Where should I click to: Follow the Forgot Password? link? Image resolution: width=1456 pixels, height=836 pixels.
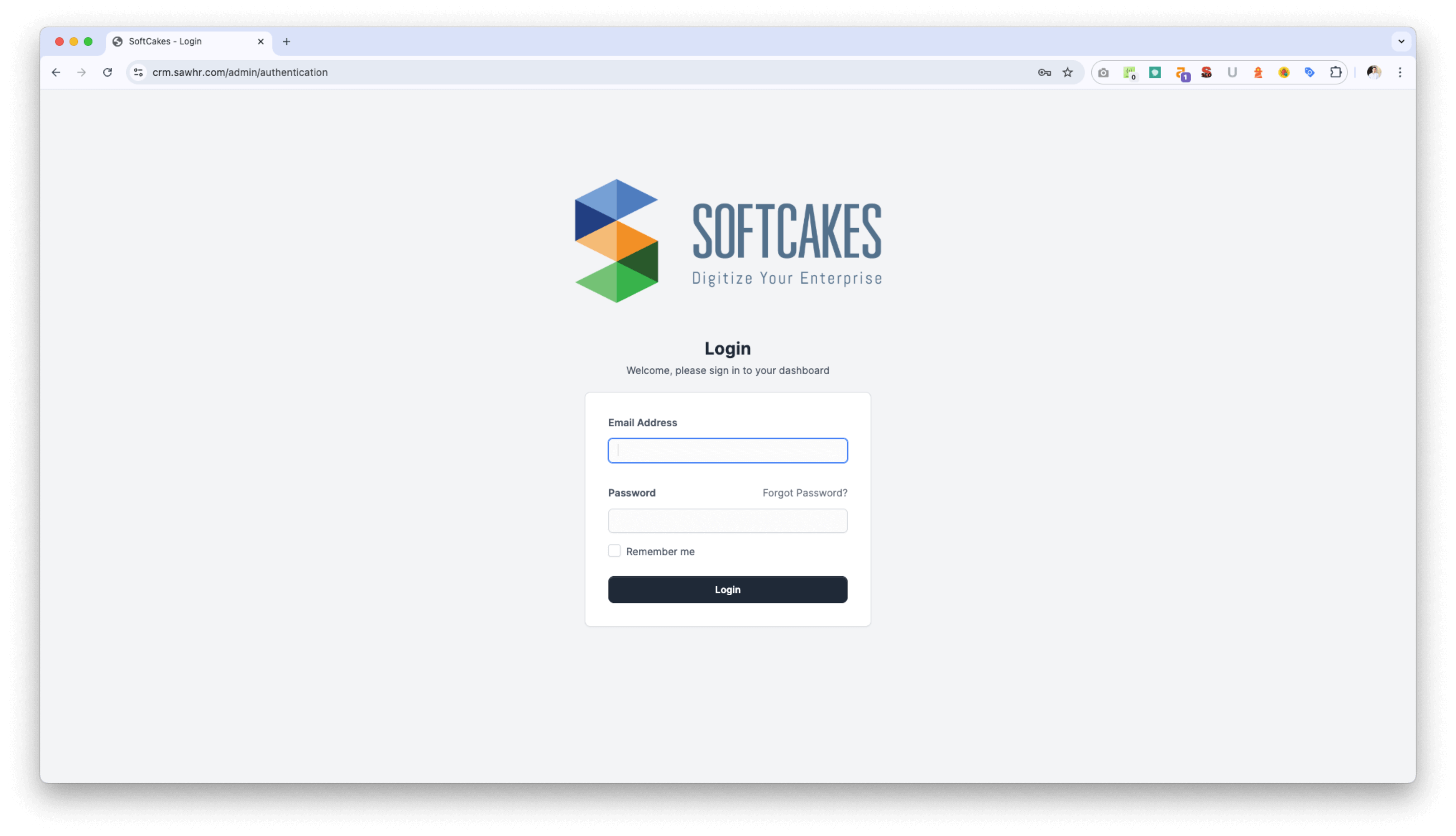(x=804, y=493)
